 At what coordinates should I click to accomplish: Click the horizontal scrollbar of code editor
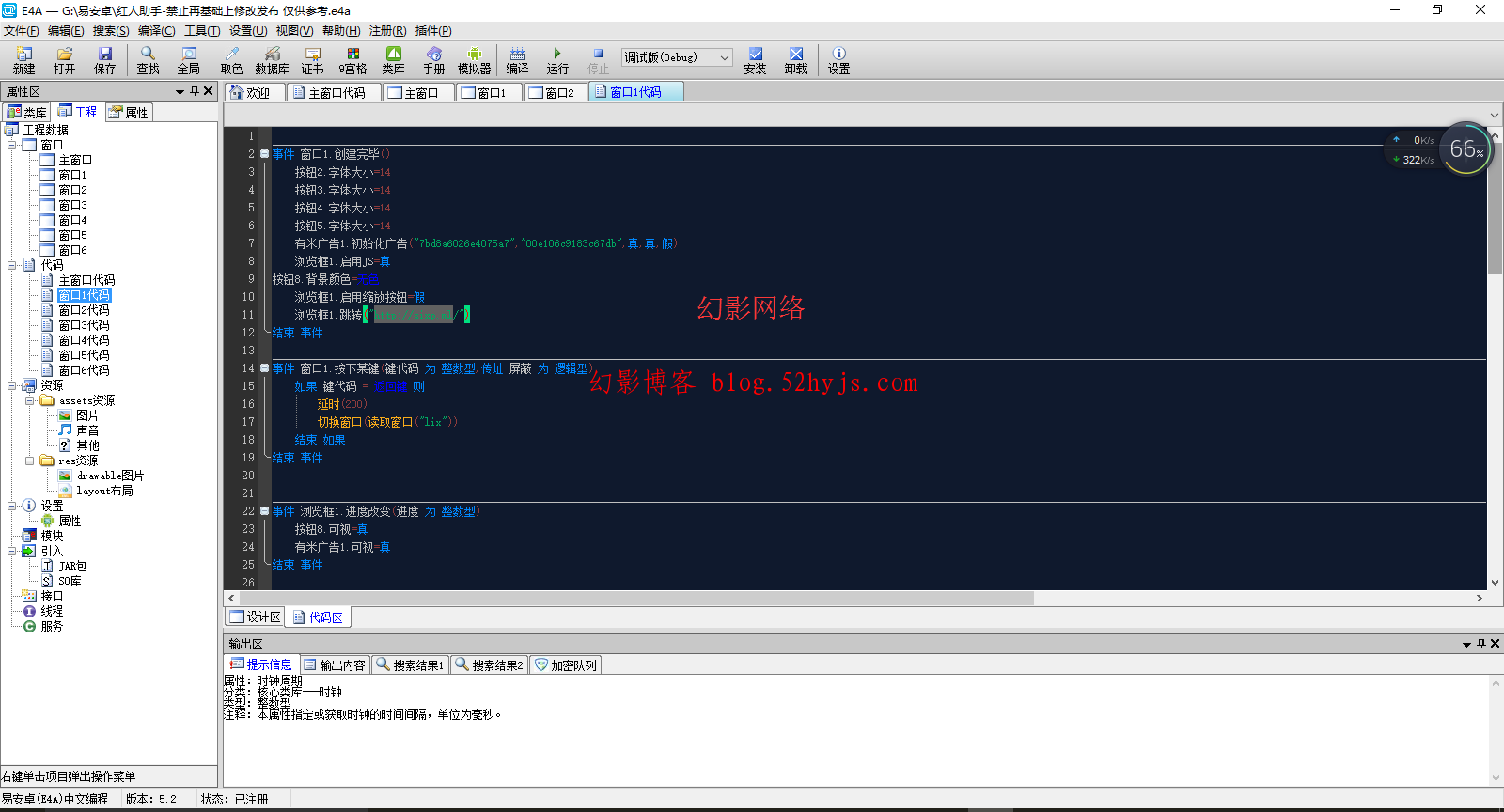630,599
